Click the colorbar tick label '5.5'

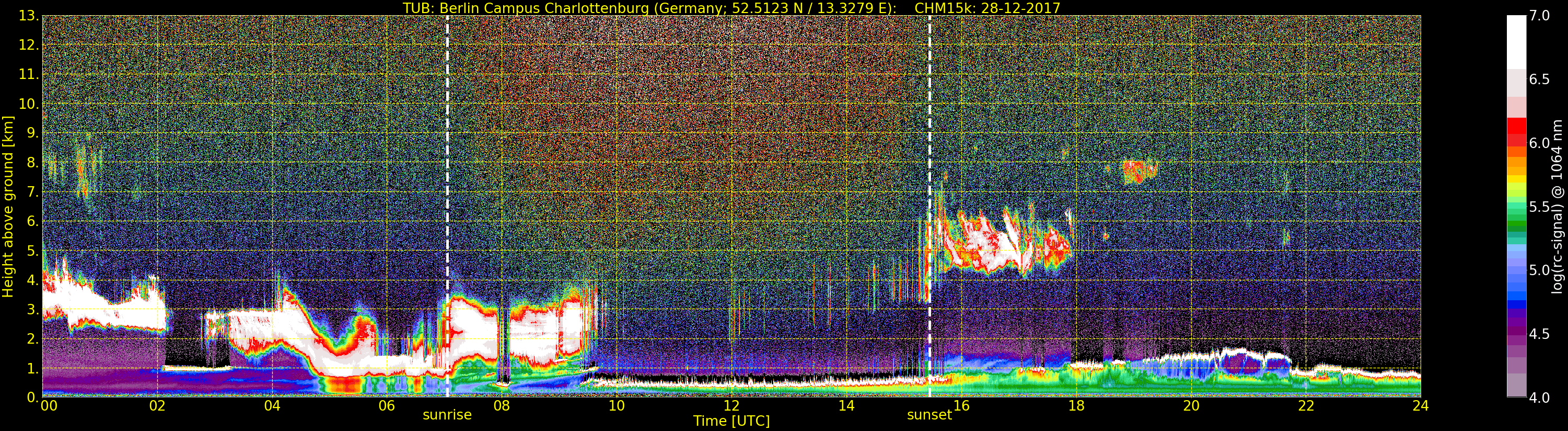click(x=1539, y=207)
